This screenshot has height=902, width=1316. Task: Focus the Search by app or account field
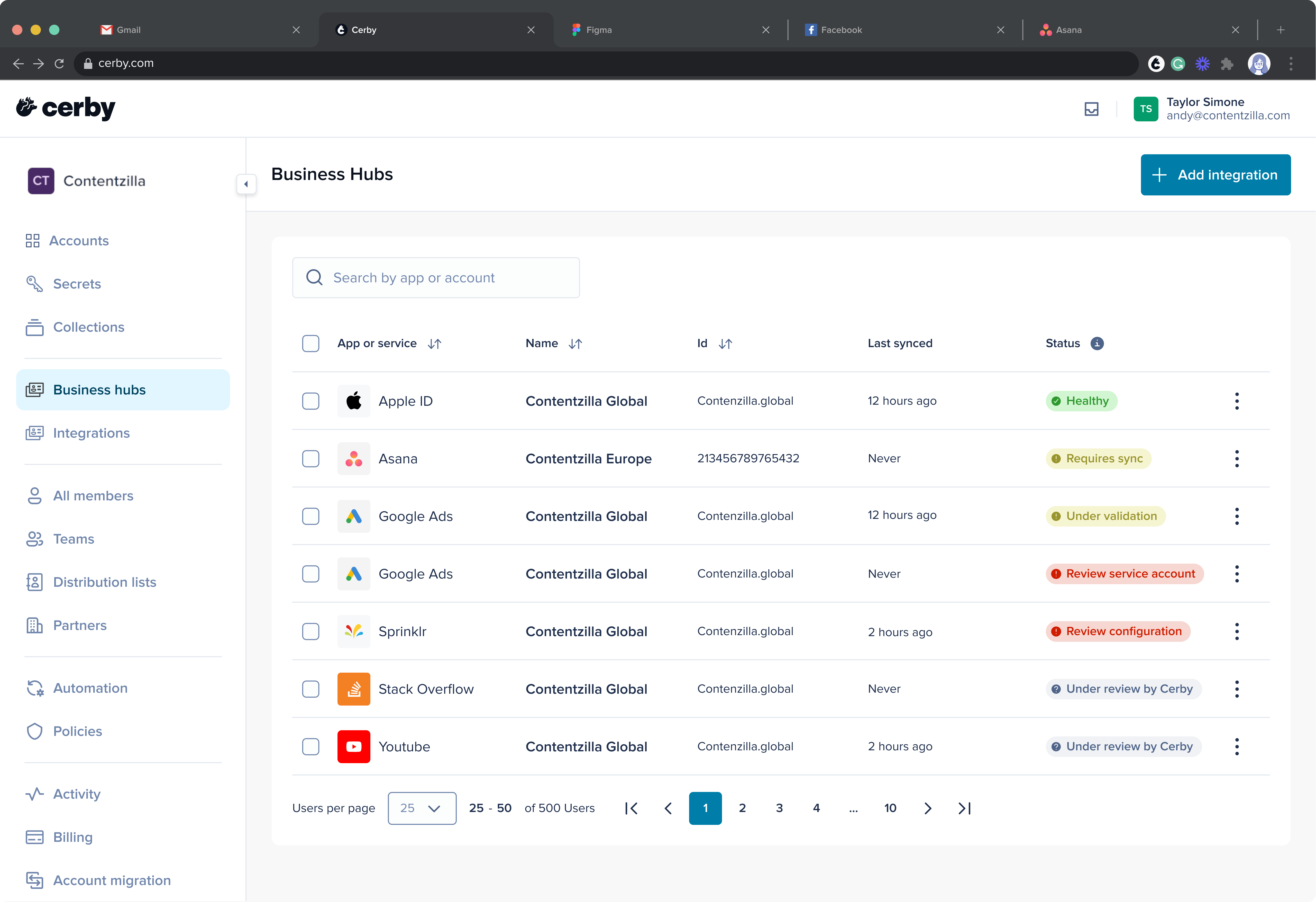(x=436, y=278)
